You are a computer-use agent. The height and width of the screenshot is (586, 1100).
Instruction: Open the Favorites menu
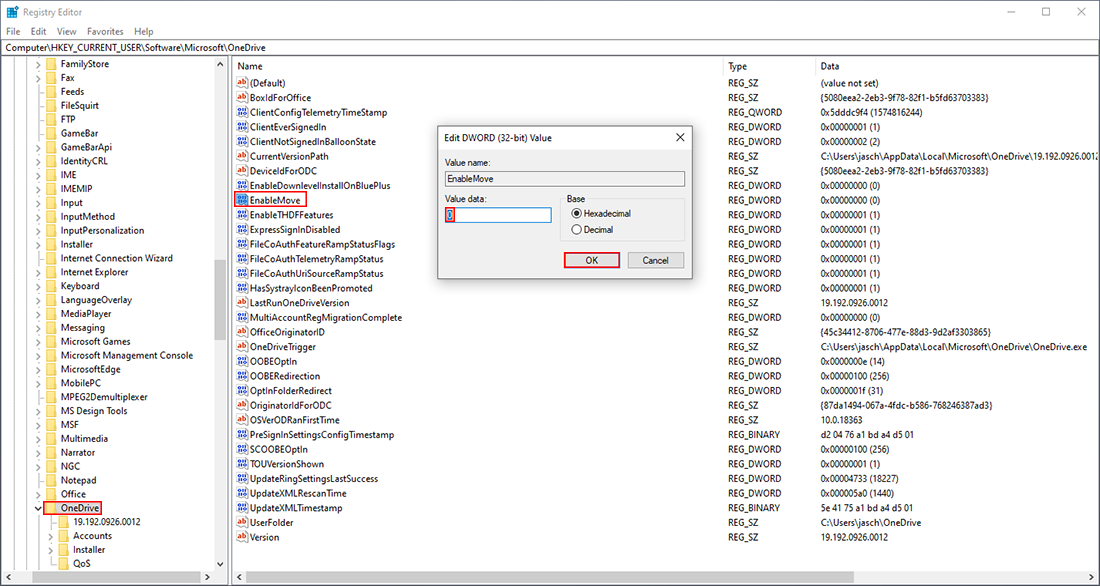(105, 32)
